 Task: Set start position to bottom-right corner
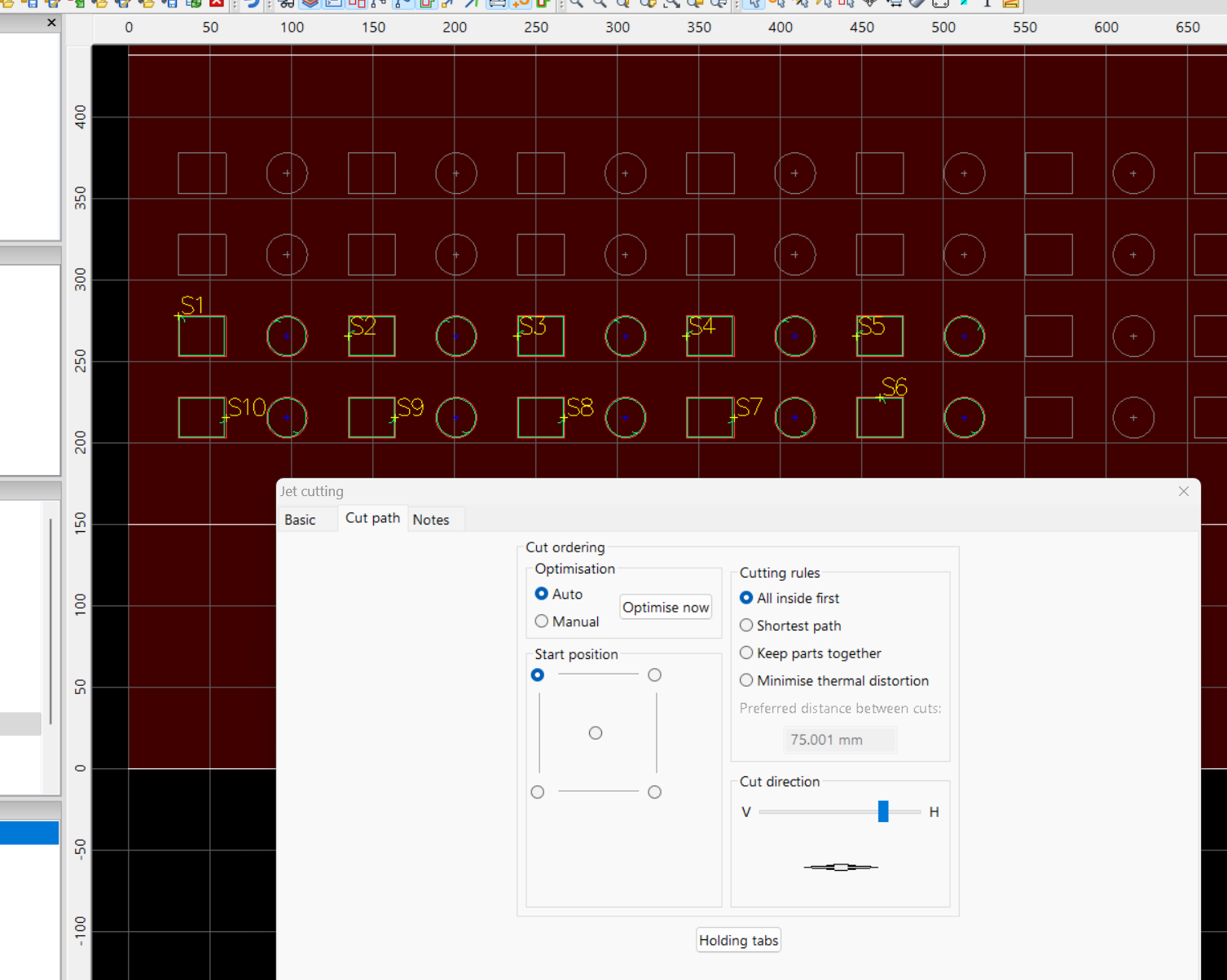tap(654, 792)
